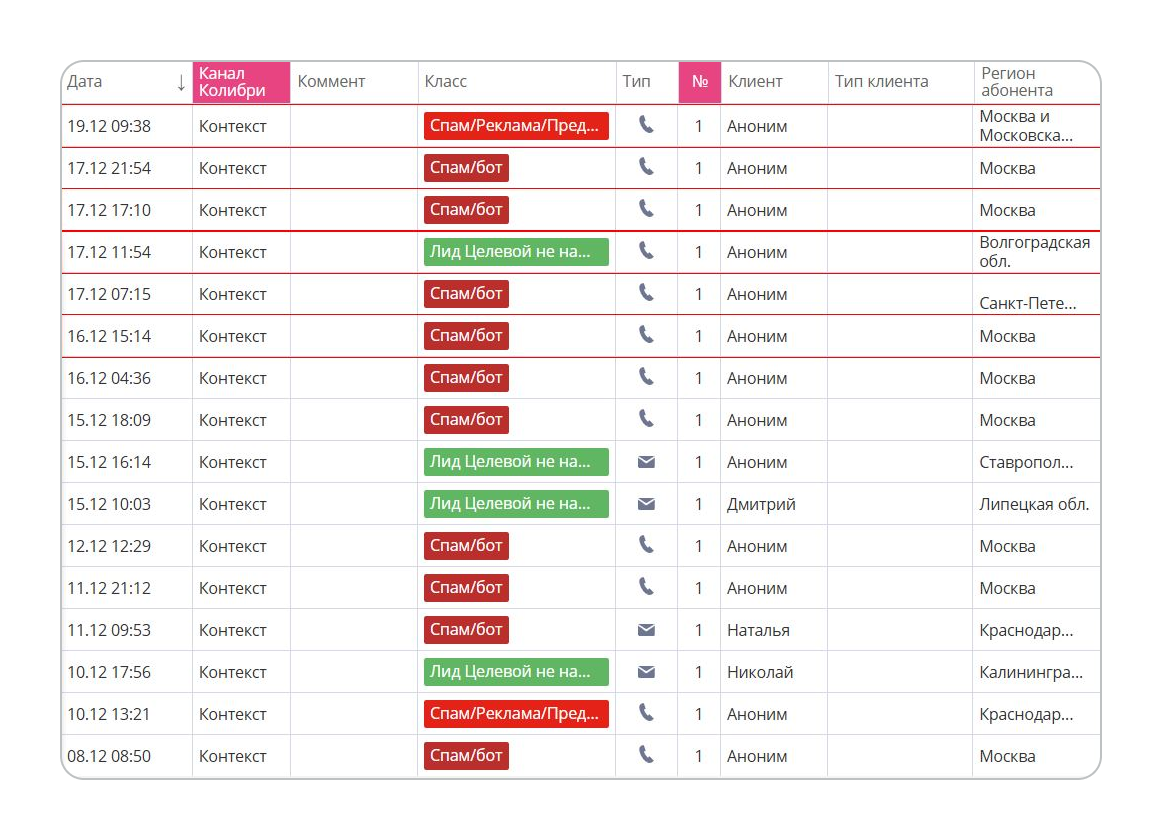
Task: Click phone icon in 08.12 08:50 row
Action: 646,755
